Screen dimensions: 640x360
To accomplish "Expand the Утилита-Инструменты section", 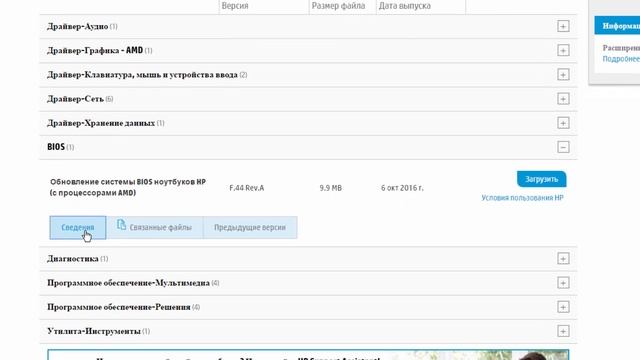I will point(563,331).
